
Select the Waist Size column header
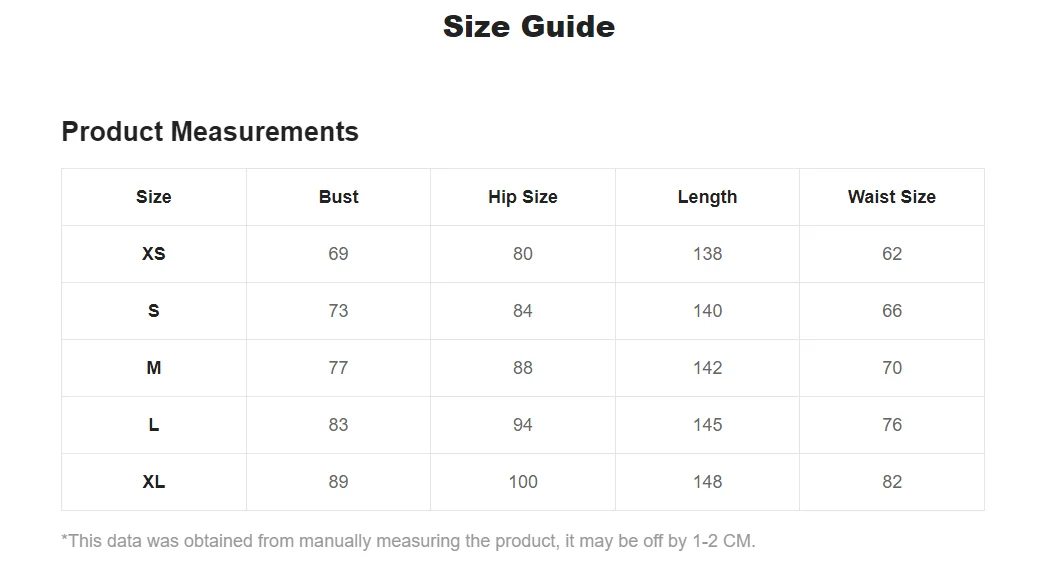(892, 197)
